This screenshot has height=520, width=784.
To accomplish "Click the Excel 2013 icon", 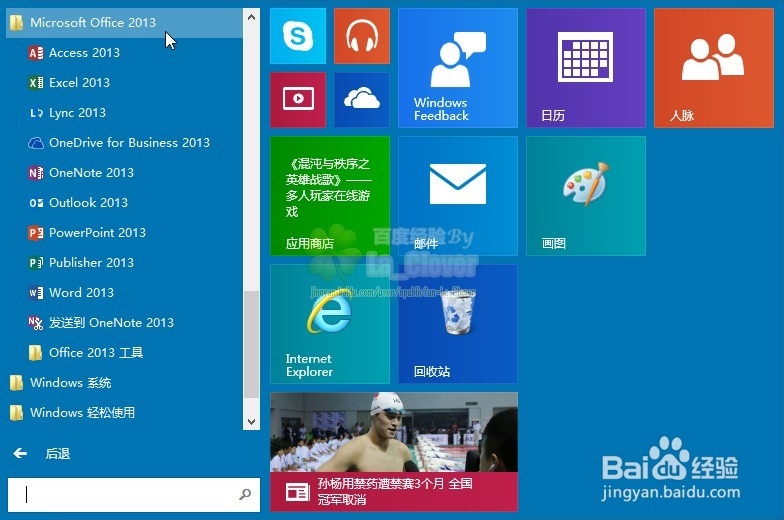I will [36, 82].
